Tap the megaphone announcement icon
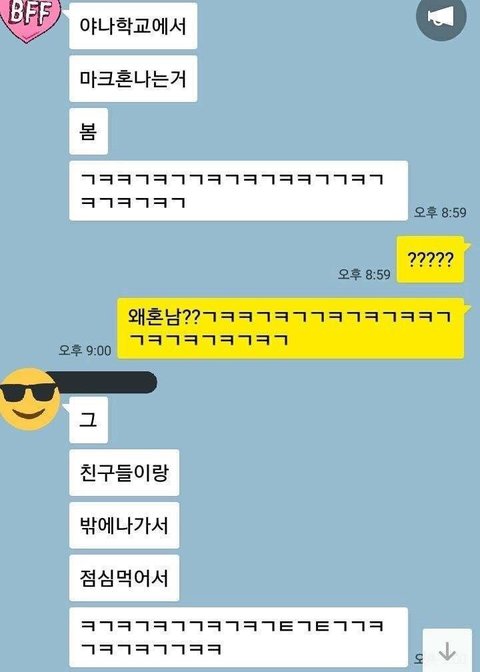Image resolution: width=480 pixels, height=672 pixels. coord(441,17)
